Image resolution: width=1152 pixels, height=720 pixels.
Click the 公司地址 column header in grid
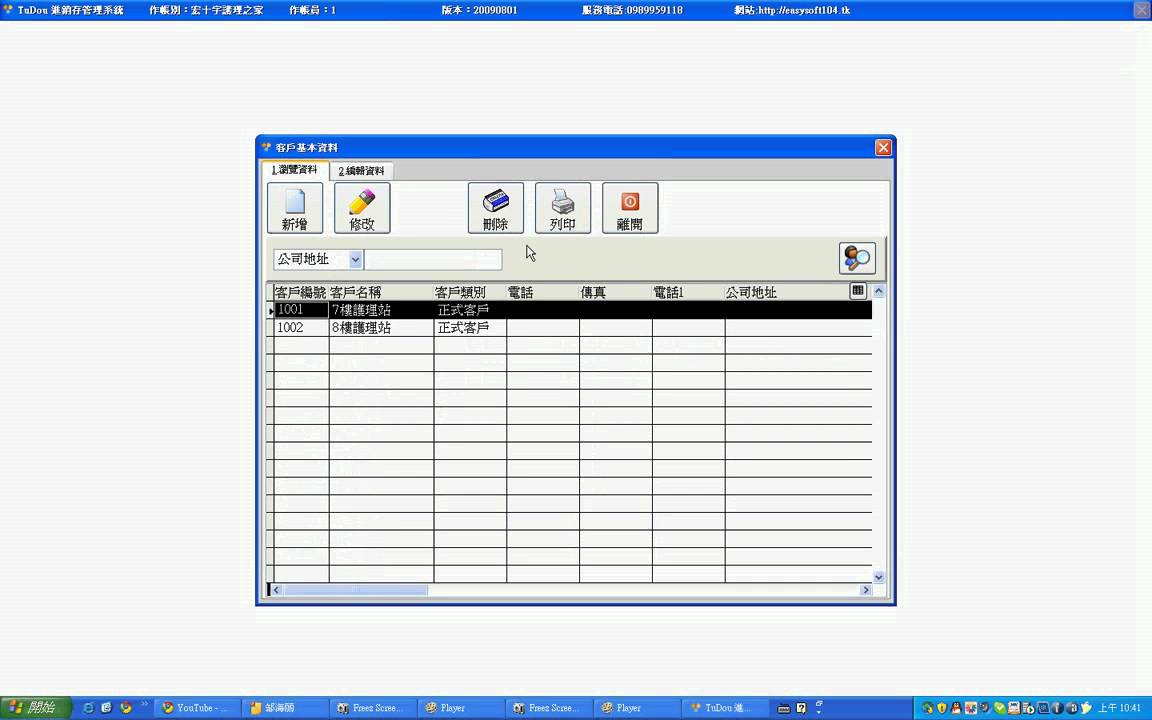pyautogui.click(x=786, y=292)
